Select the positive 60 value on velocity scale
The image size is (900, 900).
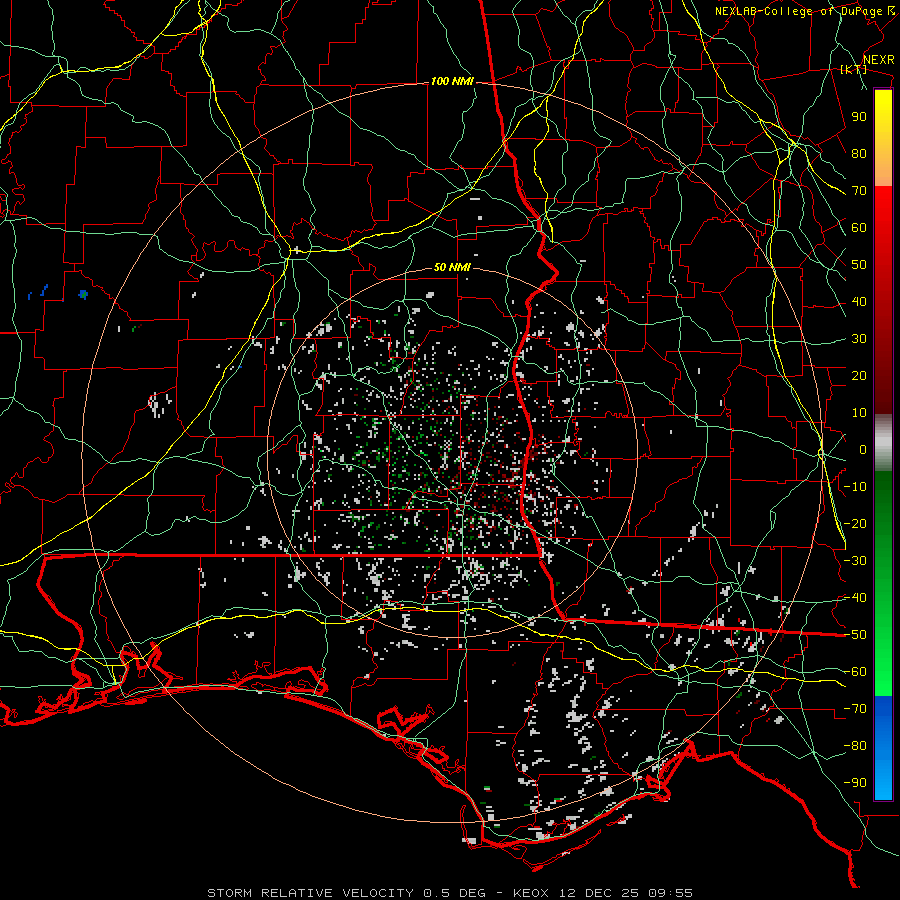pyautogui.click(x=859, y=228)
